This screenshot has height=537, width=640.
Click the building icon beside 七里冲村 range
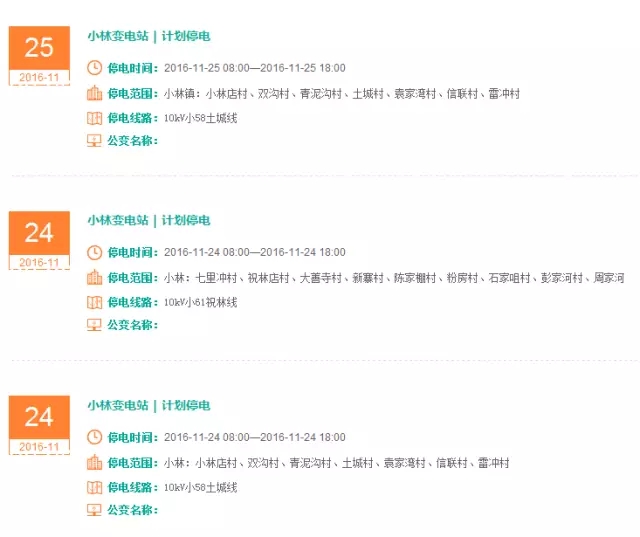94,277
